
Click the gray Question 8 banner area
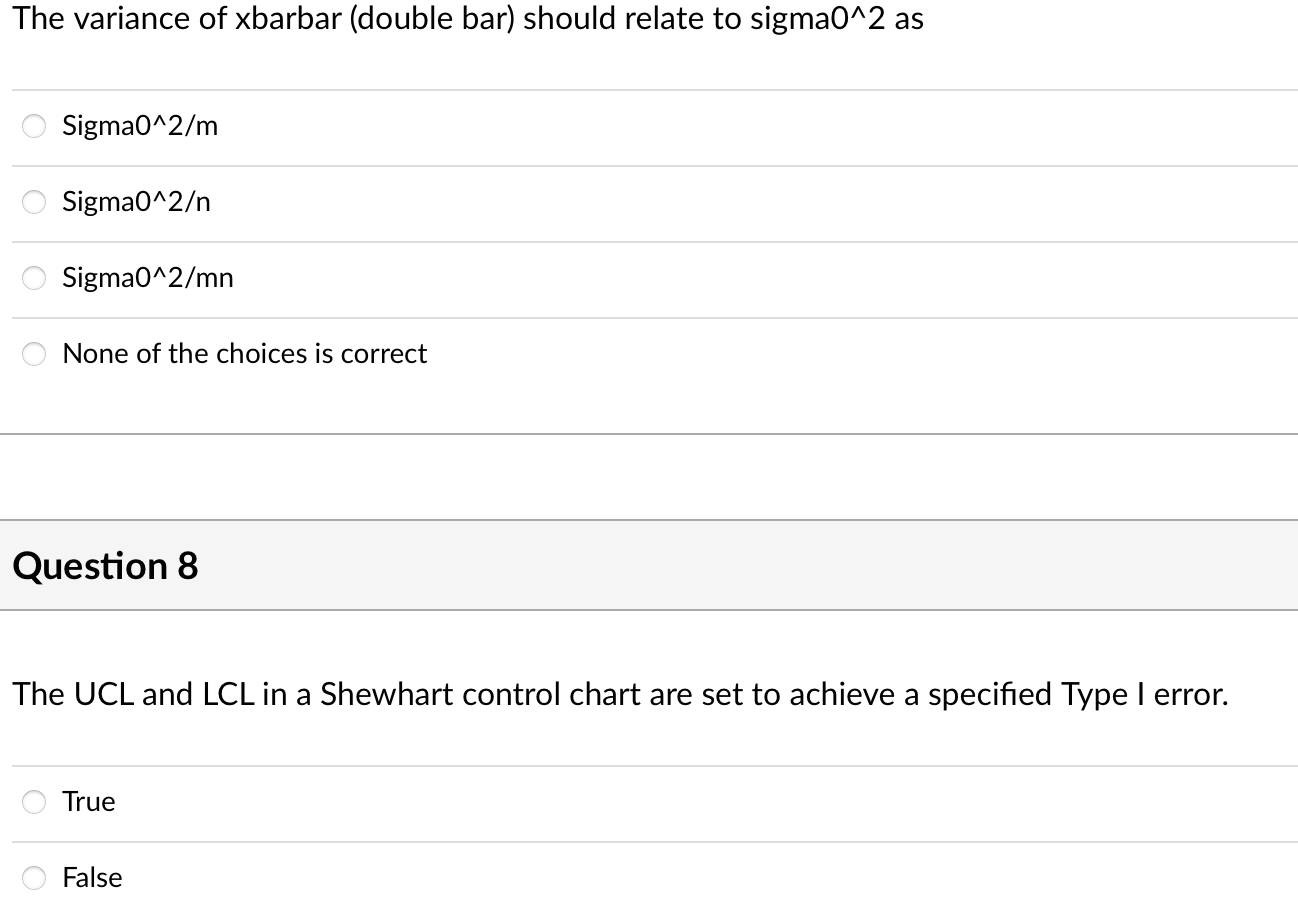[700, 566]
